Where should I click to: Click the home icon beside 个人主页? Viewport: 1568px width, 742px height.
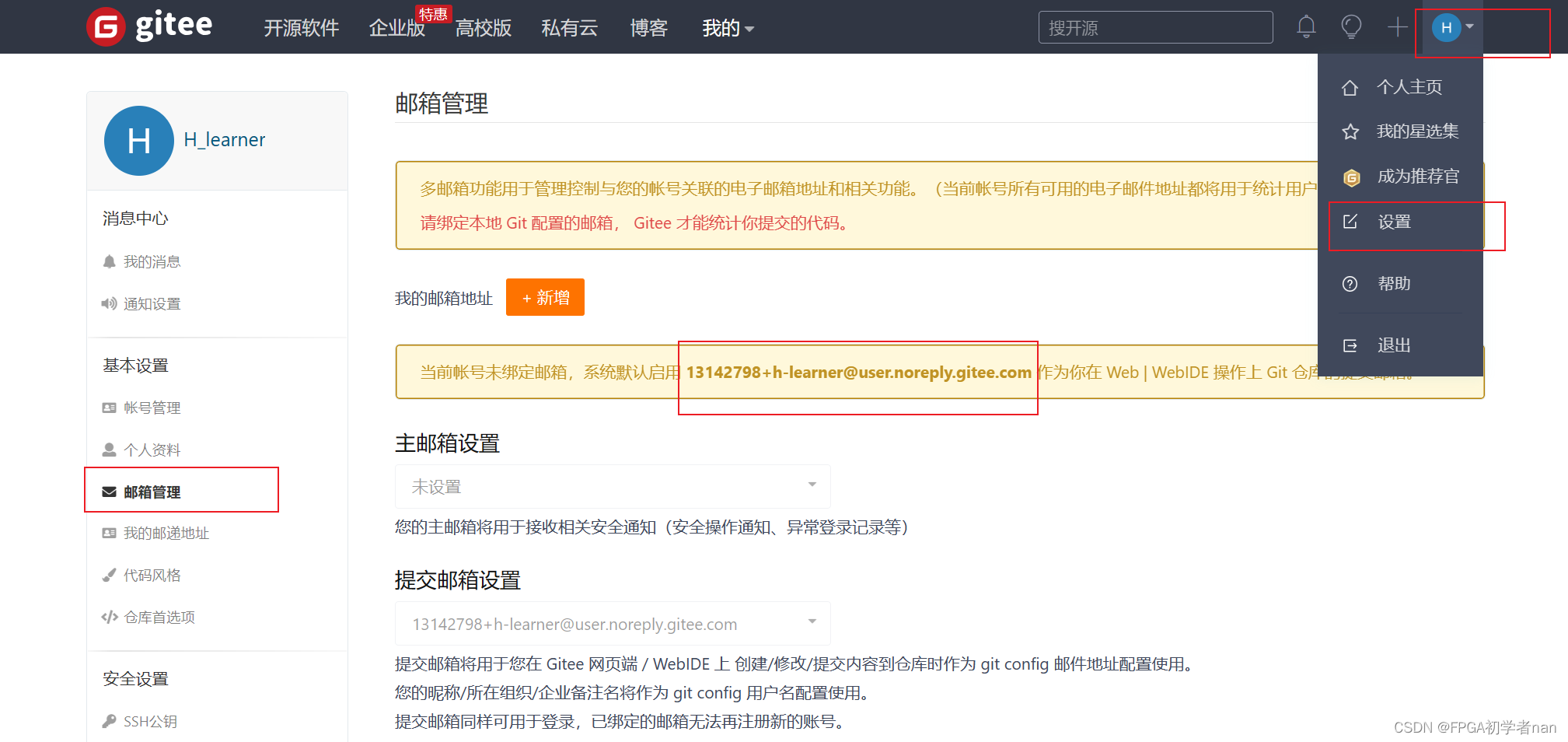(x=1350, y=88)
